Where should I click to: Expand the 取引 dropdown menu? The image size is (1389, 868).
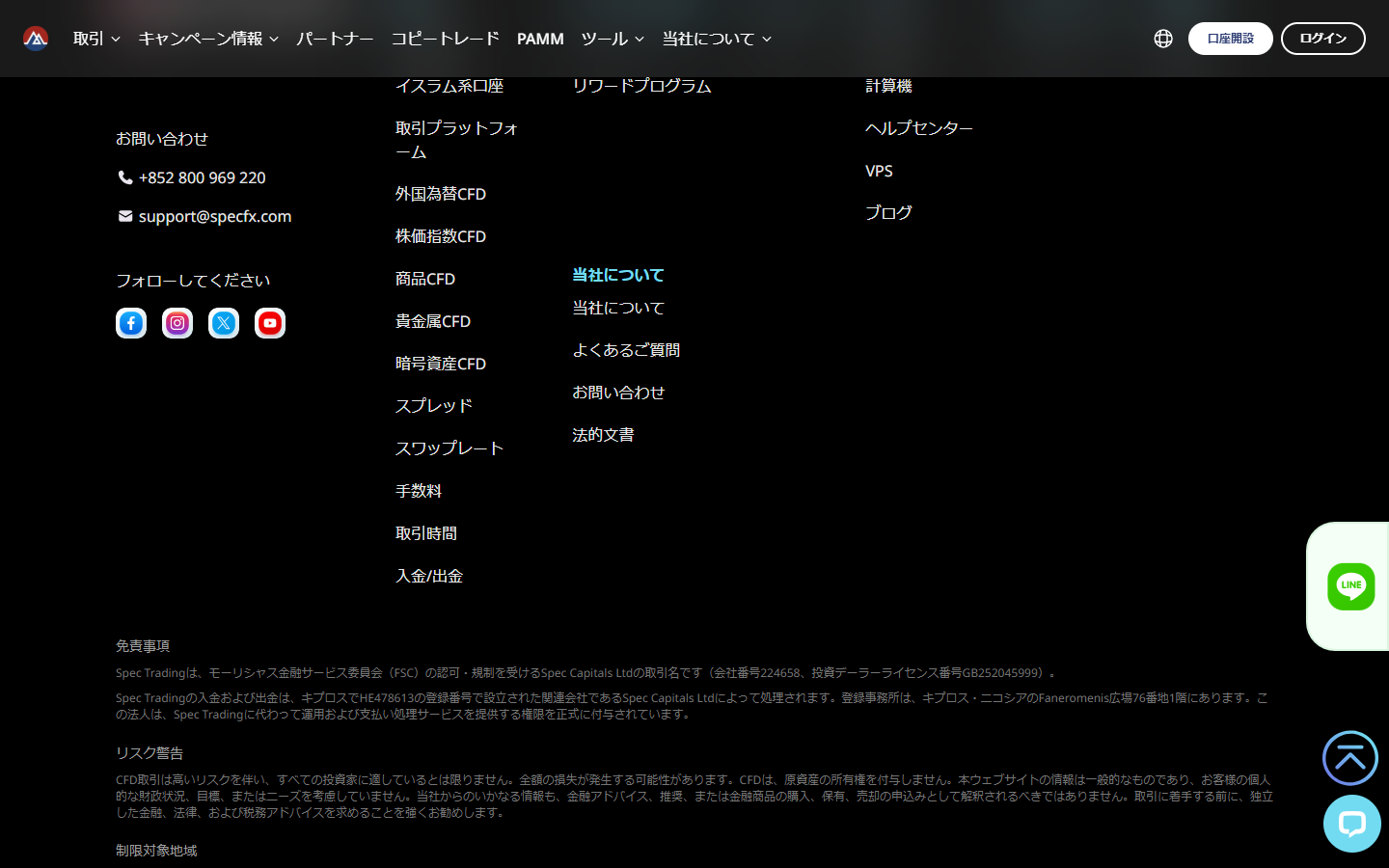tap(96, 39)
